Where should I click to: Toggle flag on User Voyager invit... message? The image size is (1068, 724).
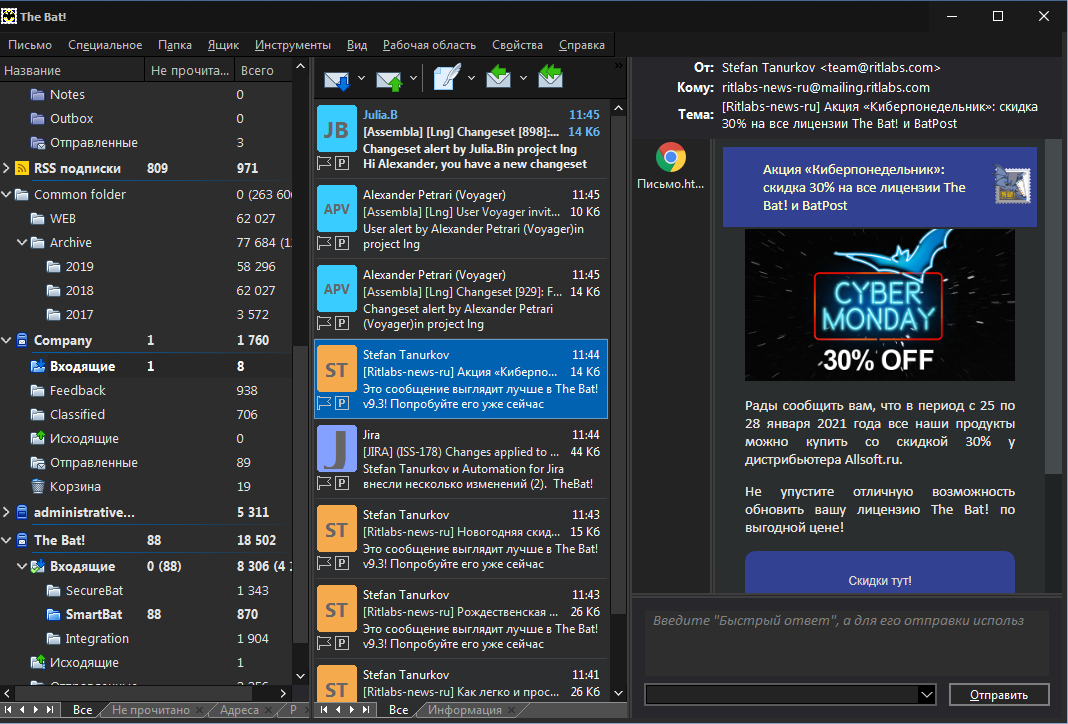pyautogui.click(x=324, y=243)
